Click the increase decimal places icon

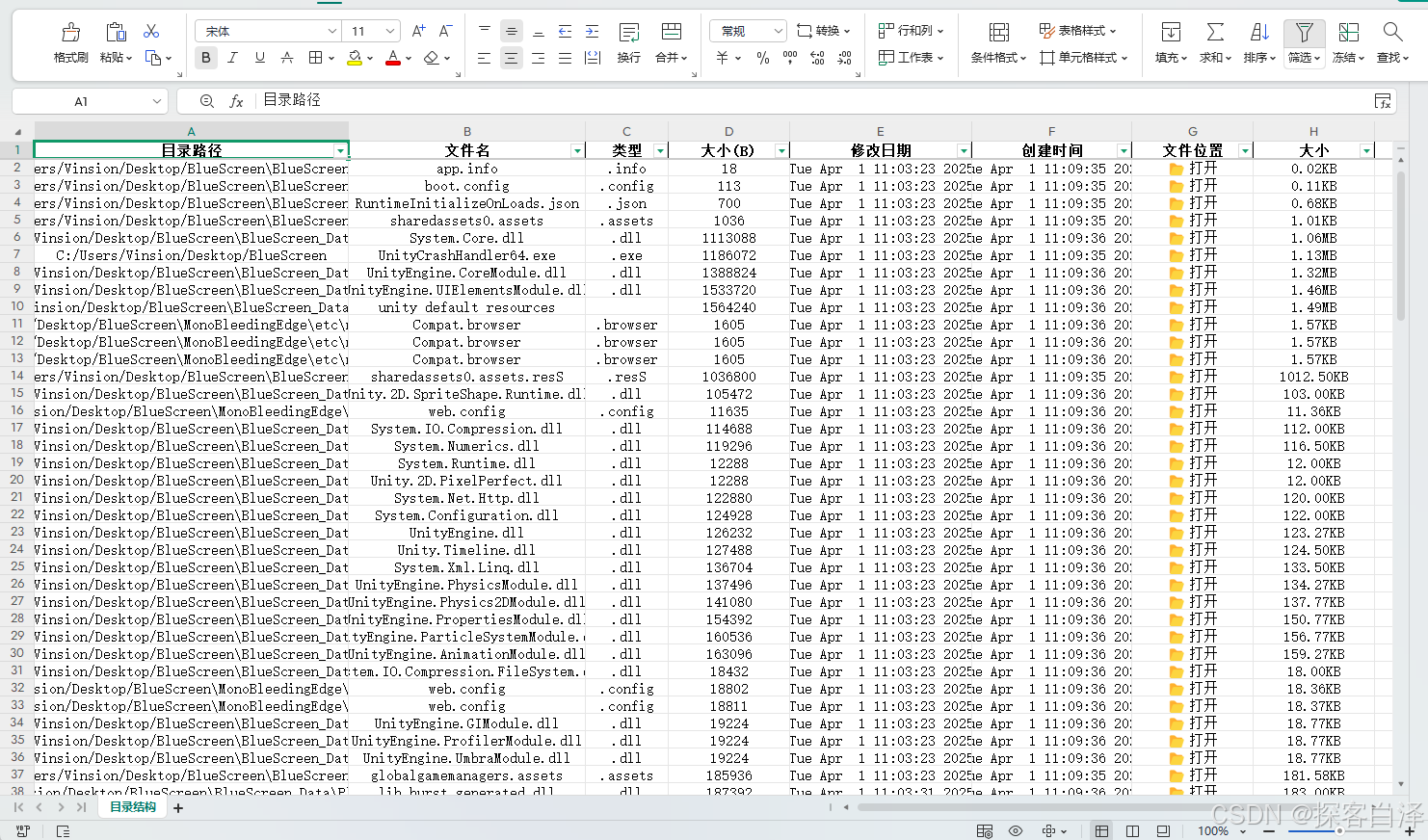point(817,58)
